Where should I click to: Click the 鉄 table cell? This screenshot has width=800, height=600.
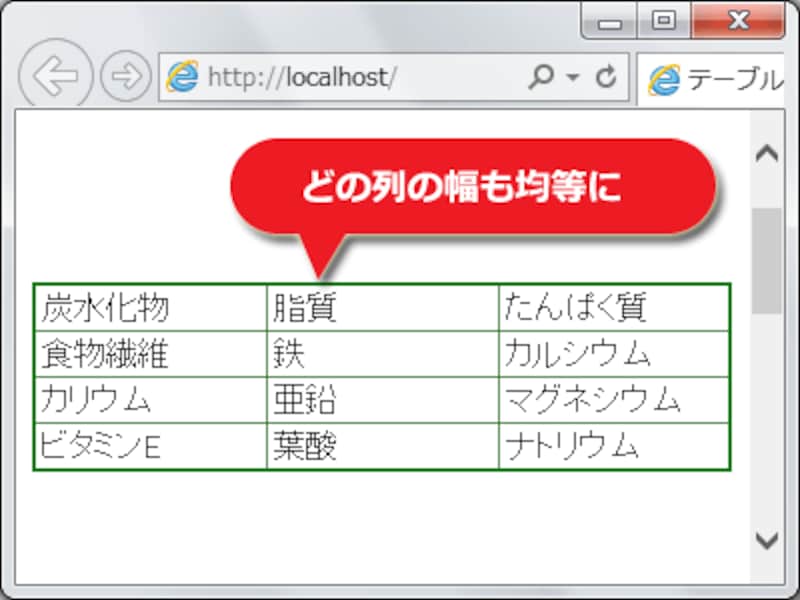(x=383, y=354)
